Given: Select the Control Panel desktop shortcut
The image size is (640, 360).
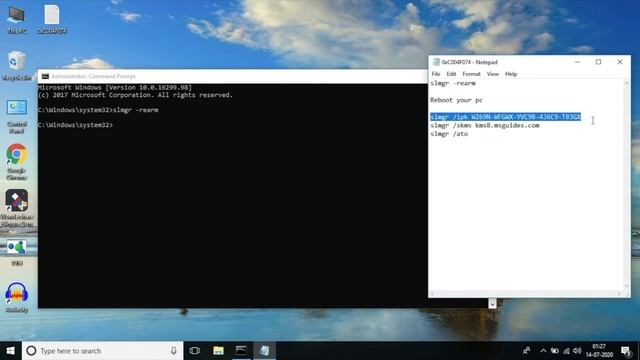Looking at the screenshot, I should 17,116.
